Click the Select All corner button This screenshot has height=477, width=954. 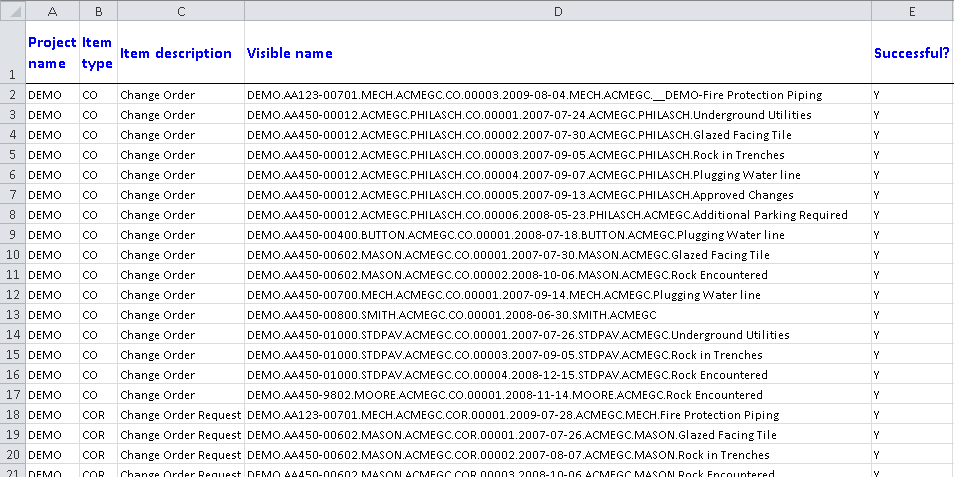12,10
